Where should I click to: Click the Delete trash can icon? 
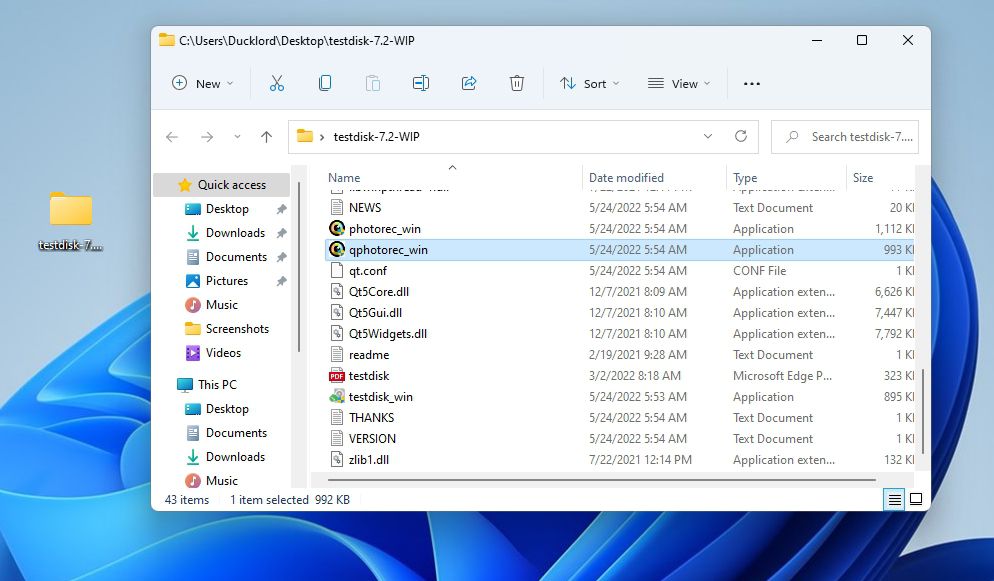(517, 83)
